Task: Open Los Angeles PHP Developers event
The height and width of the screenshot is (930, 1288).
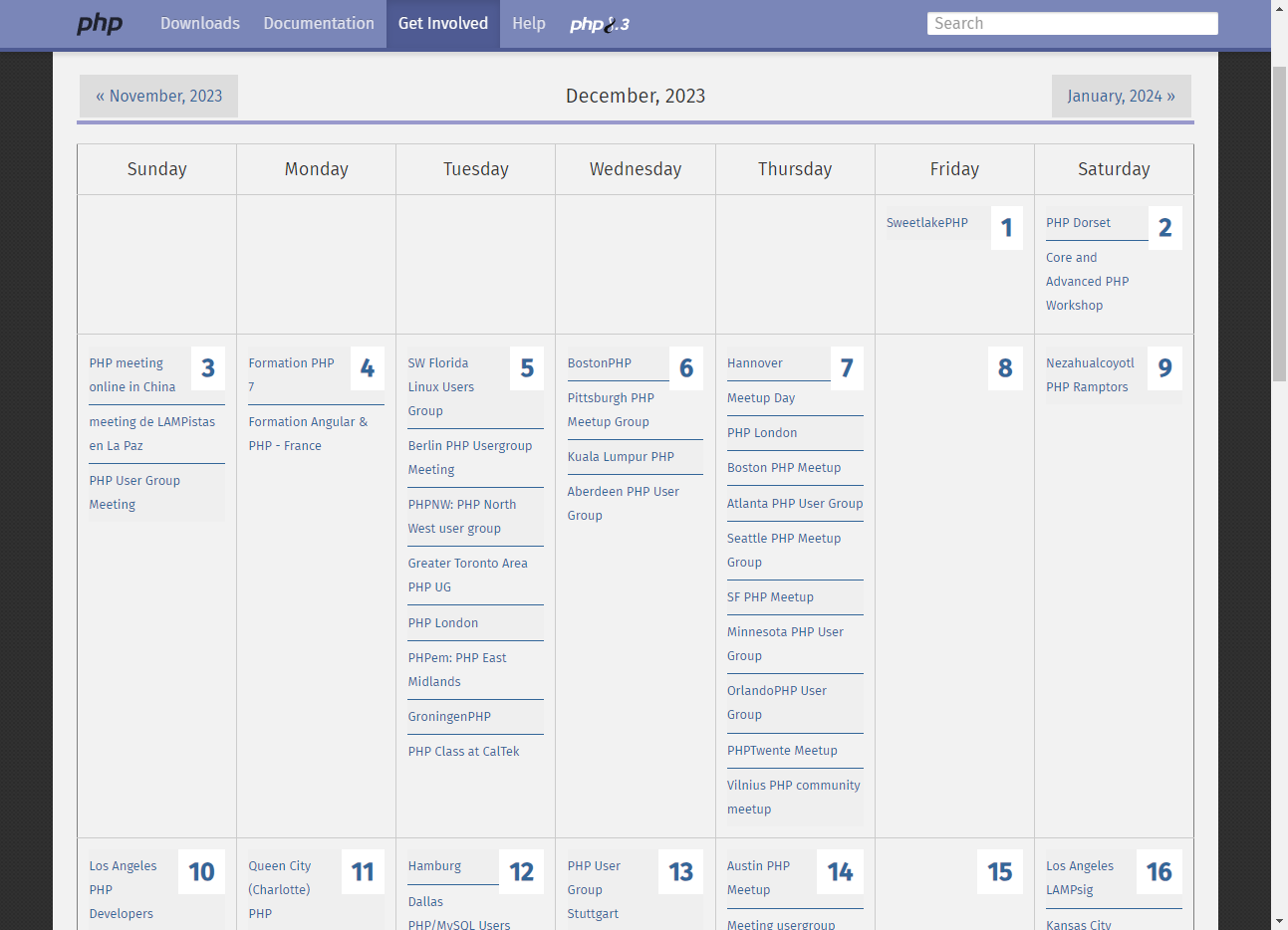Action: [x=123, y=890]
